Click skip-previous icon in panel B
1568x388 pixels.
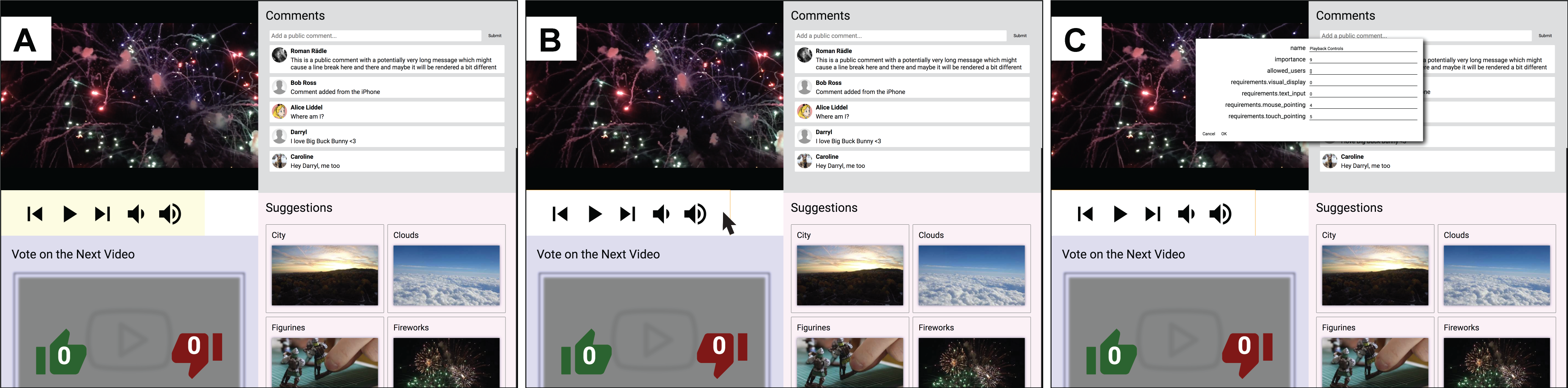(560, 214)
